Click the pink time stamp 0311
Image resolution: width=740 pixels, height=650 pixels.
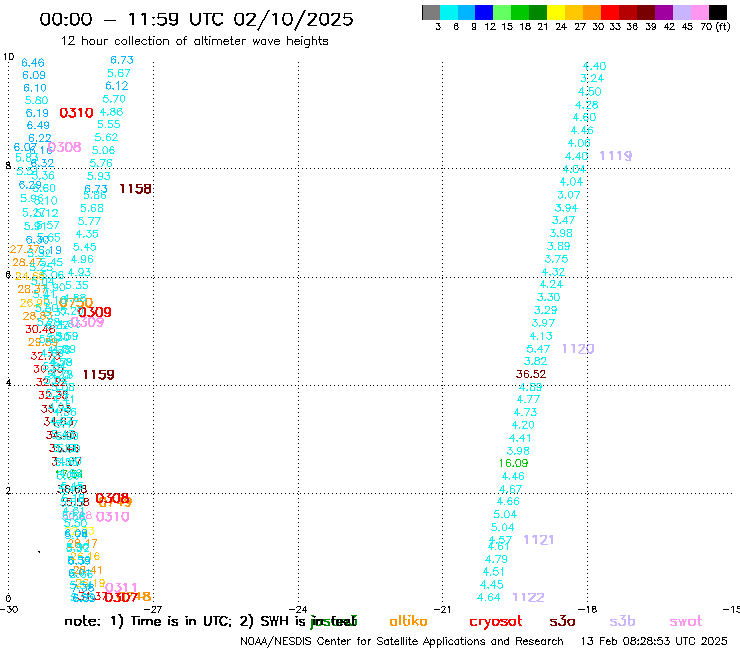(121, 588)
